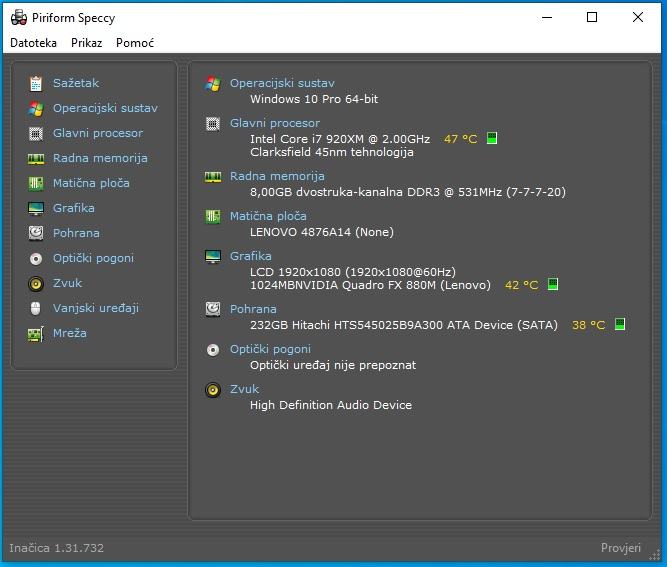Screen dimensions: 667x567
Task: Click the Provjeri update link in status bar
Action: pos(621,548)
